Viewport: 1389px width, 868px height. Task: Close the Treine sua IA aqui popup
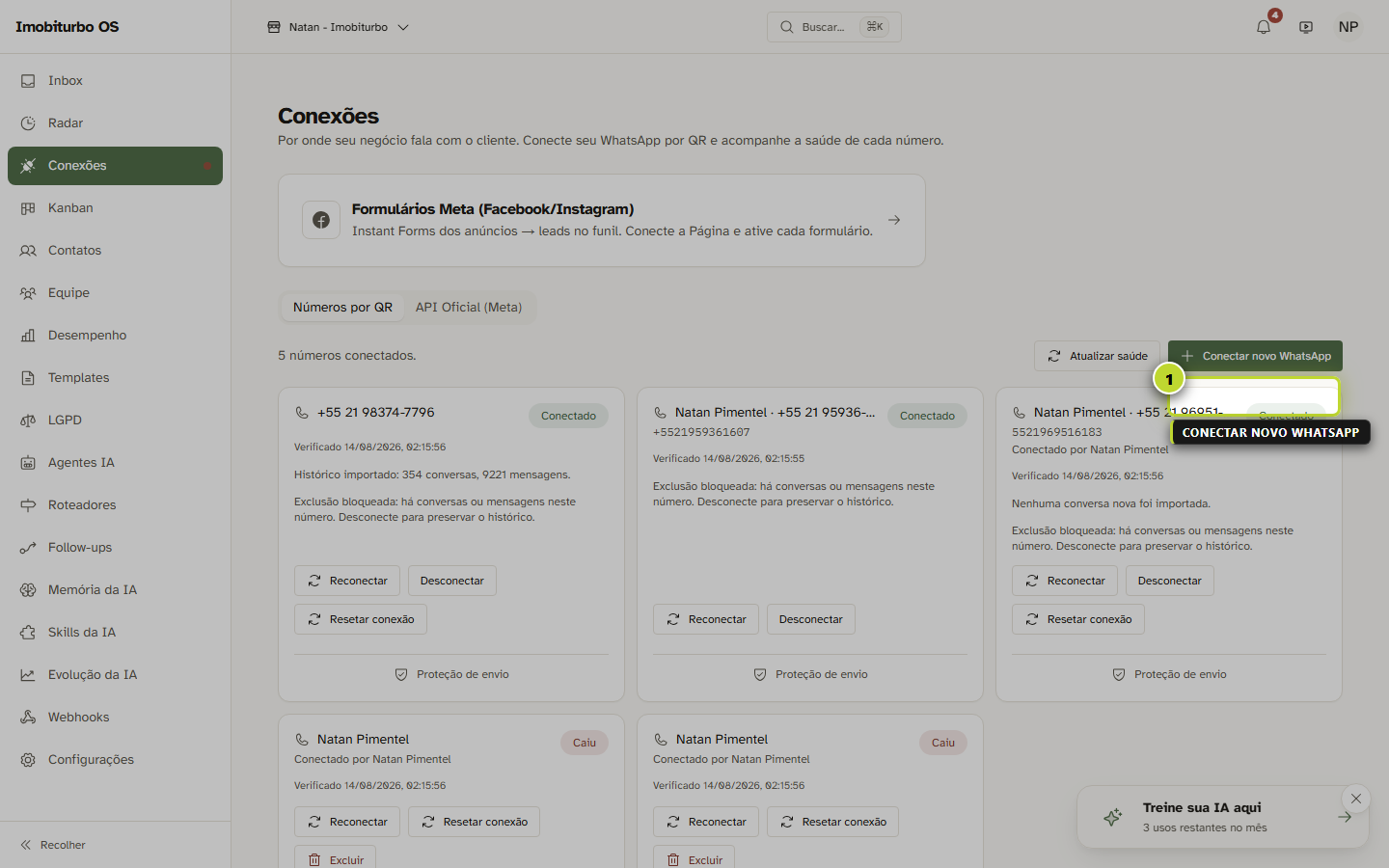click(1356, 799)
